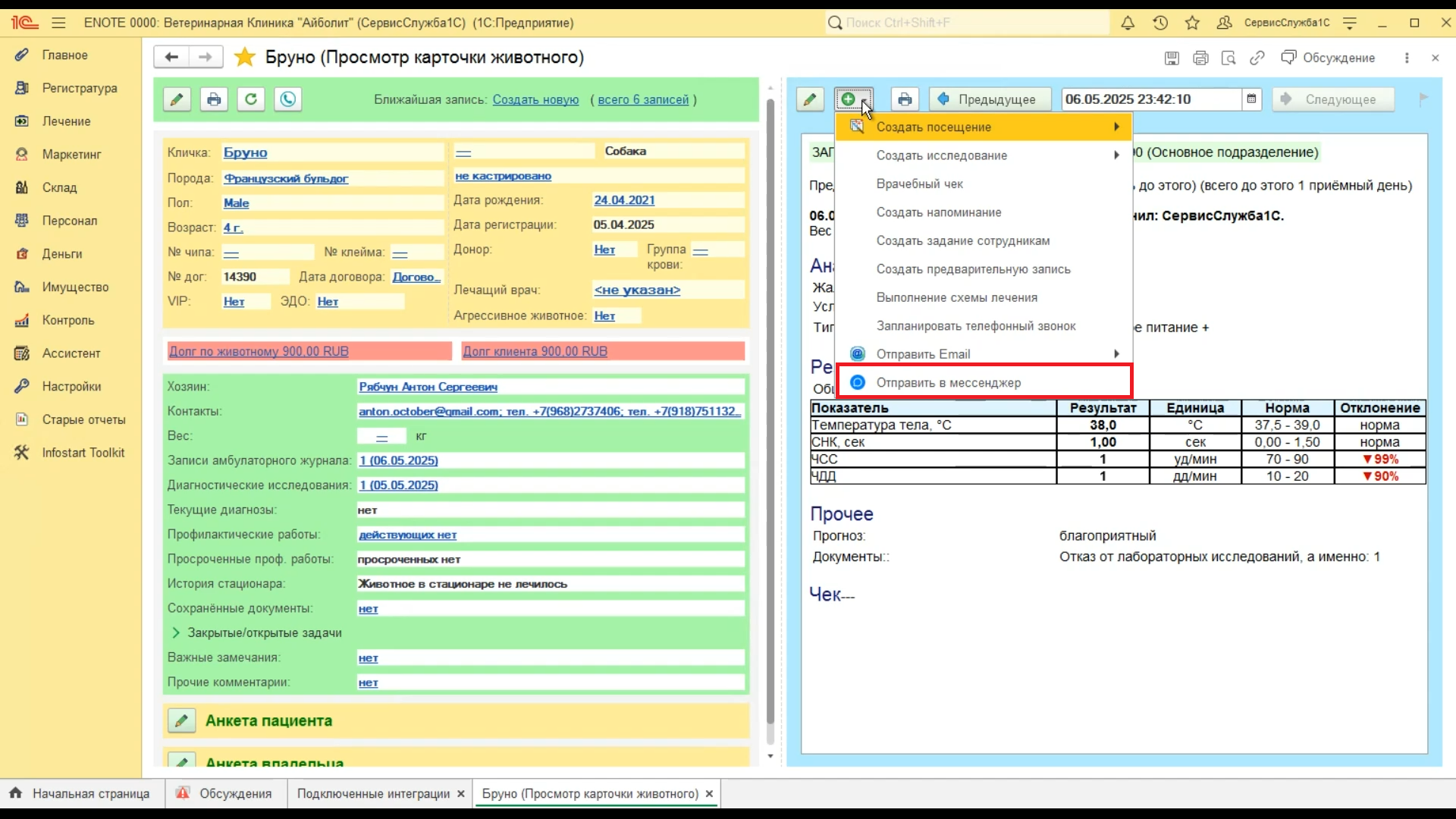Open Настройки section in sidebar

pyautogui.click(x=71, y=387)
